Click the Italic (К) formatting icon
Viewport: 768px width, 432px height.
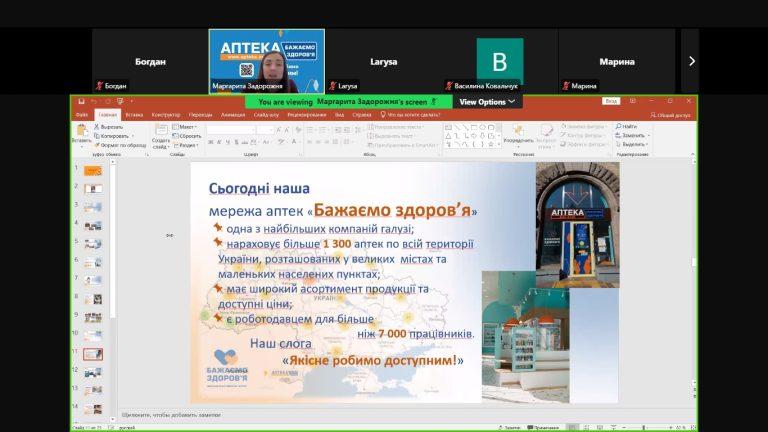pyautogui.click(x=219, y=142)
